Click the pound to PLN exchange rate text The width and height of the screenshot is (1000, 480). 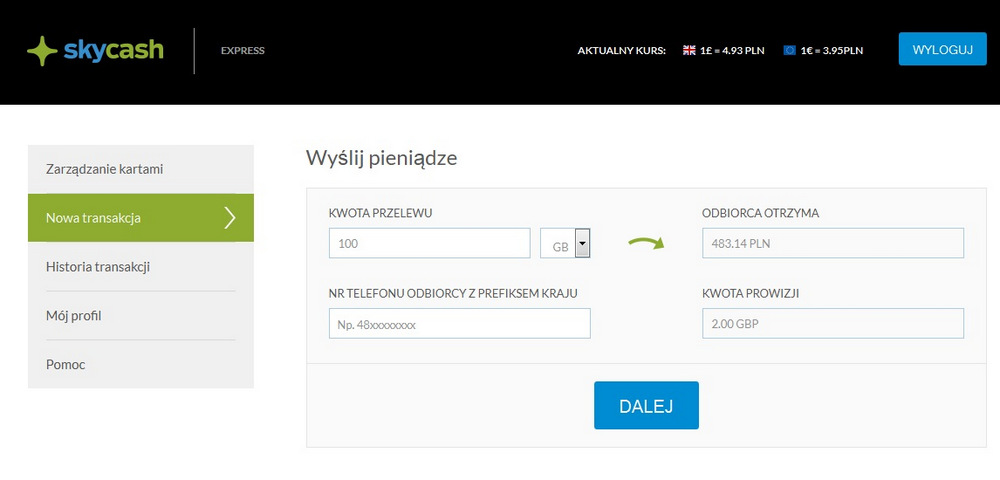732,50
